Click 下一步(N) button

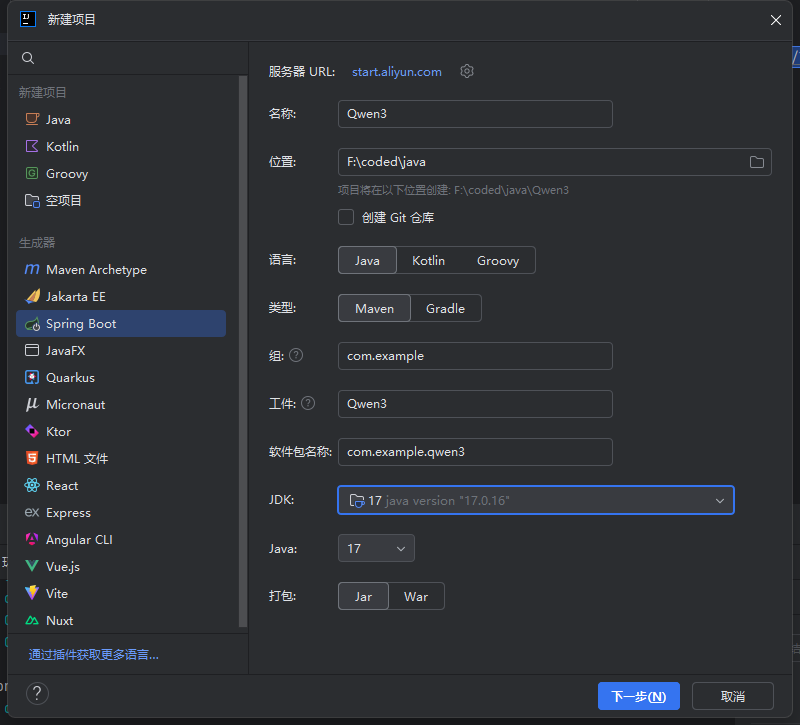tap(639, 696)
